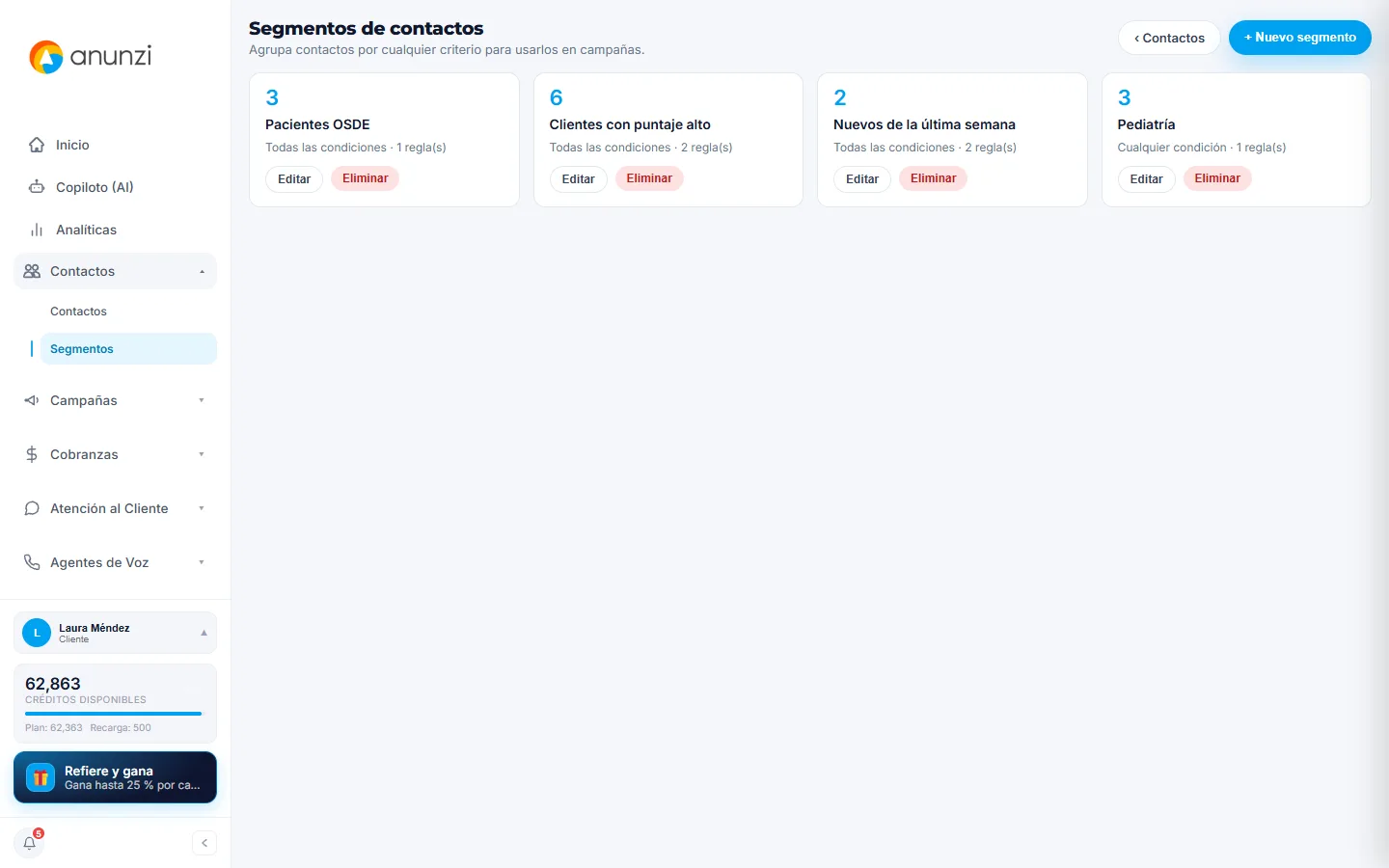Click Laura Méndez's avatar
1389x868 pixels.
pos(37,633)
